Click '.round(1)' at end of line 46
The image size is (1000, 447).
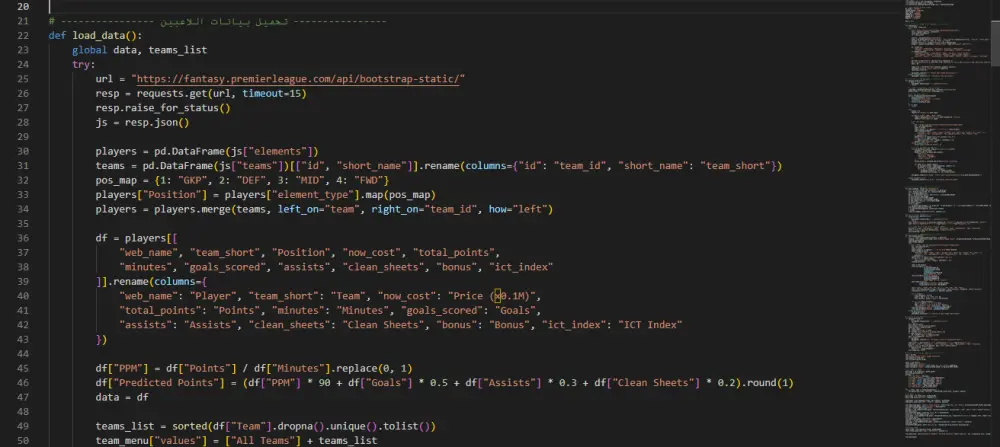(765, 383)
